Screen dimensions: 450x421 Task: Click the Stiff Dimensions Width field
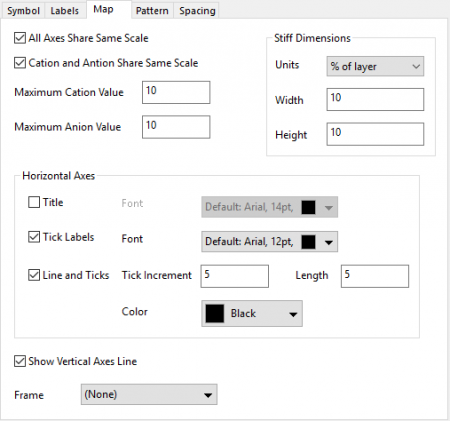pyautogui.click(x=375, y=99)
